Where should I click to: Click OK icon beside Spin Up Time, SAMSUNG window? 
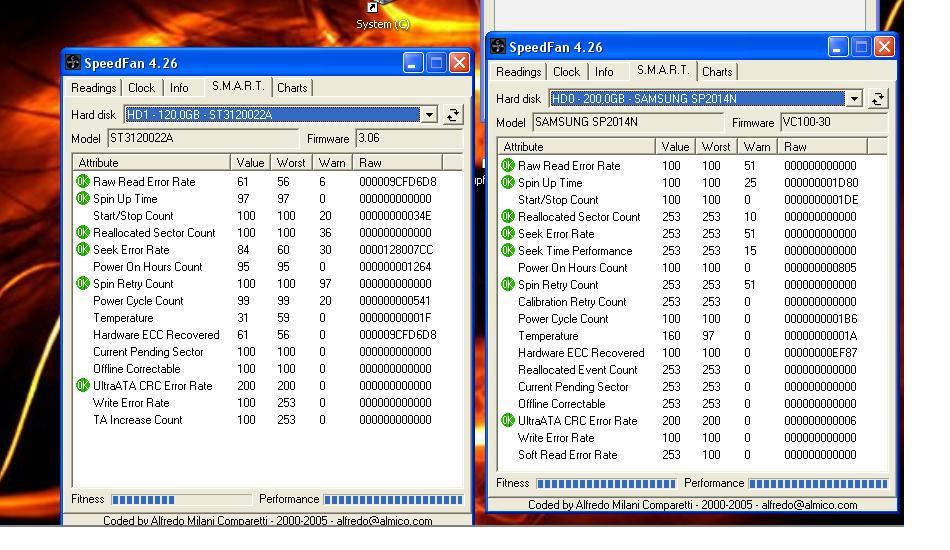pos(508,182)
